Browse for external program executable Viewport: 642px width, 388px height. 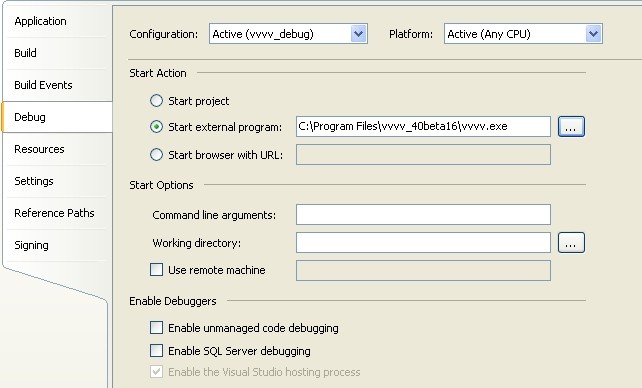[571, 126]
